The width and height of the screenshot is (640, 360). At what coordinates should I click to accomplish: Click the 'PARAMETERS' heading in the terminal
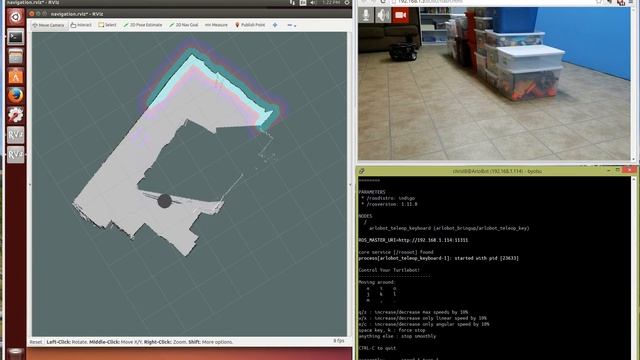tap(372, 192)
